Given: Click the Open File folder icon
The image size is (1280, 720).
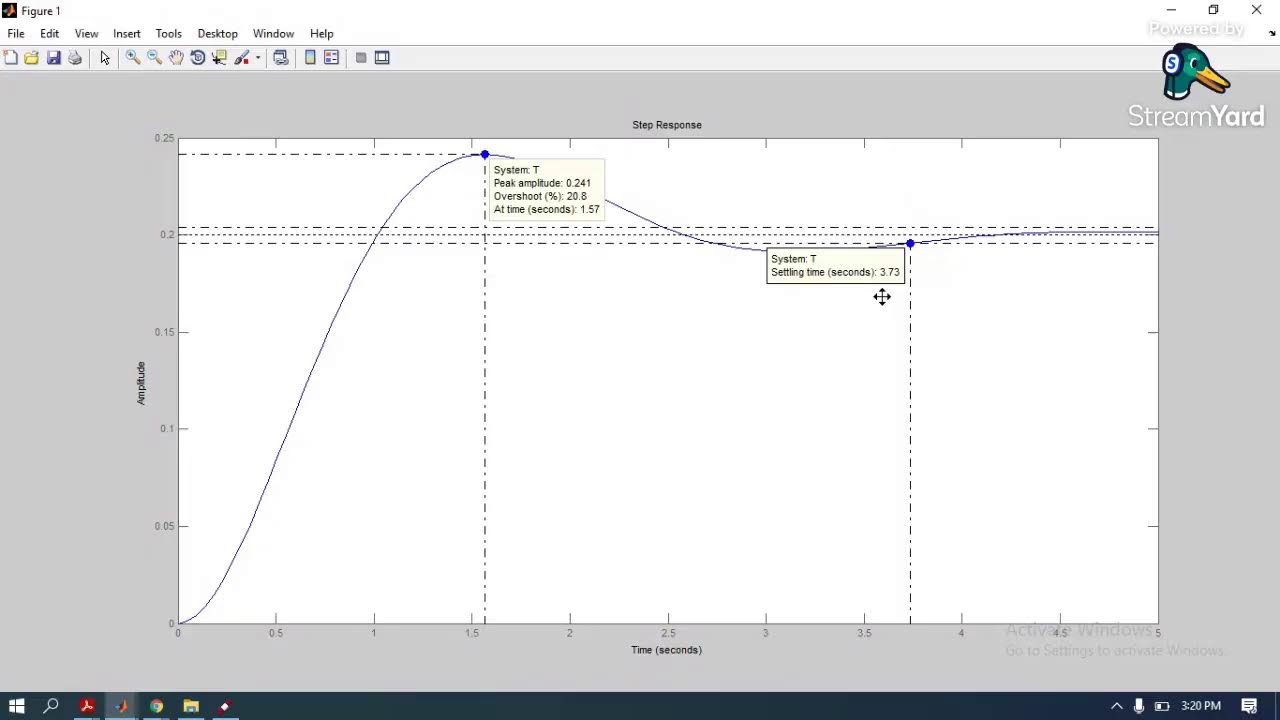Looking at the screenshot, I should [x=32, y=58].
